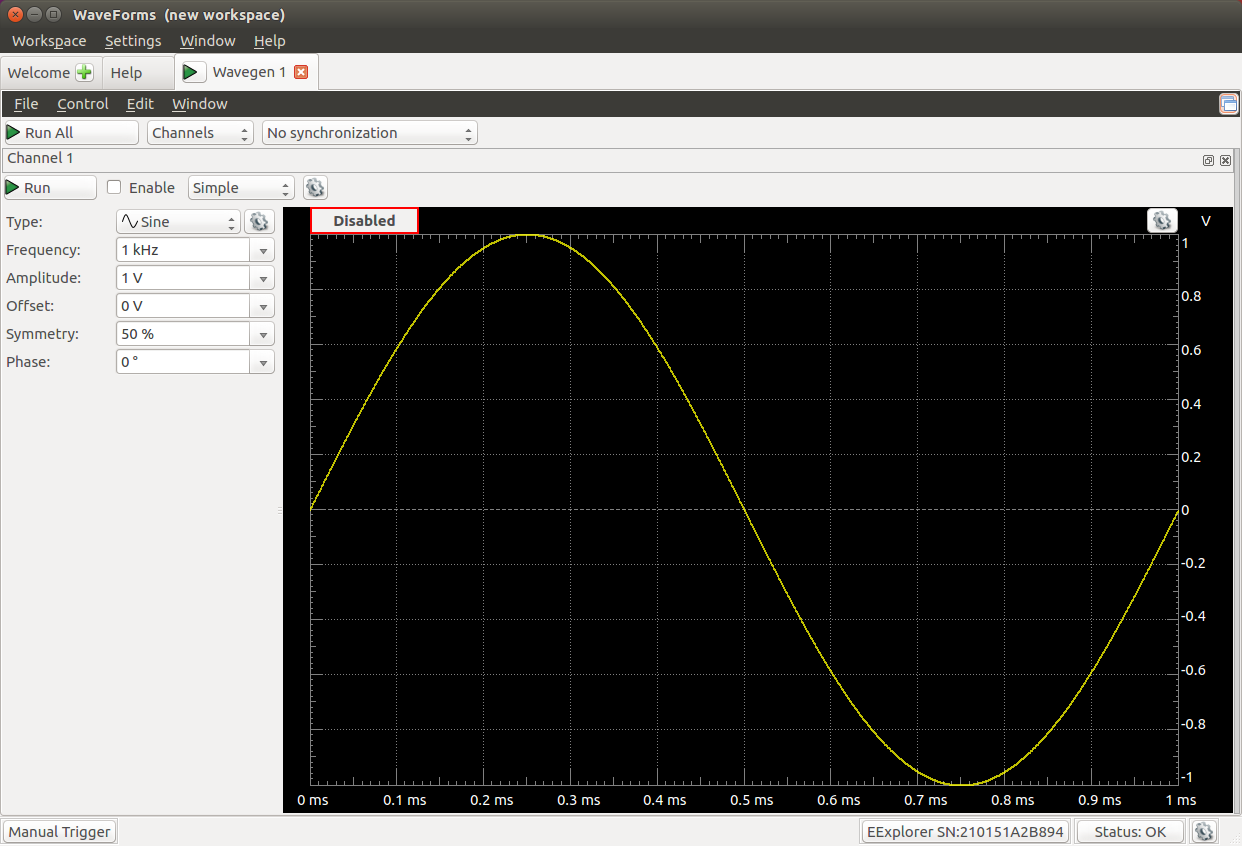Image resolution: width=1242 pixels, height=846 pixels.
Task: Click the Frequency field showing 1 kHz
Action: click(x=185, y=250)
